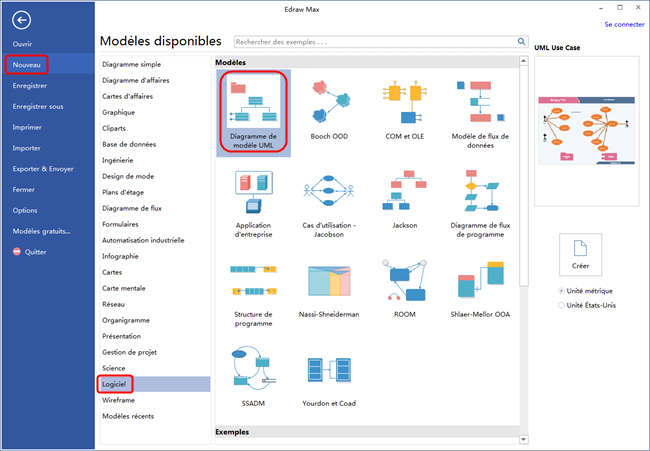Select the Jackson template icon
The height and width of the screenshot is (451, 650).
click(x=405, y=190)
